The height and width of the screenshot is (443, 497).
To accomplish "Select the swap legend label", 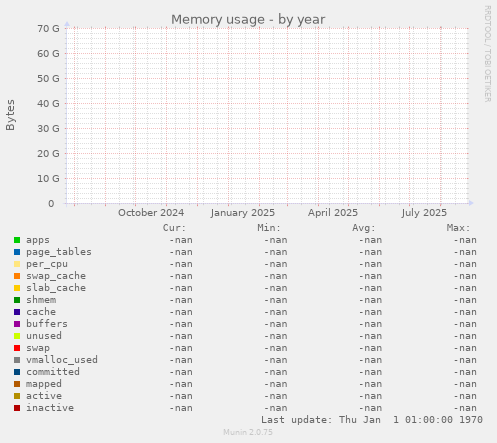I will pyautogui.click(x=38, y=348).
